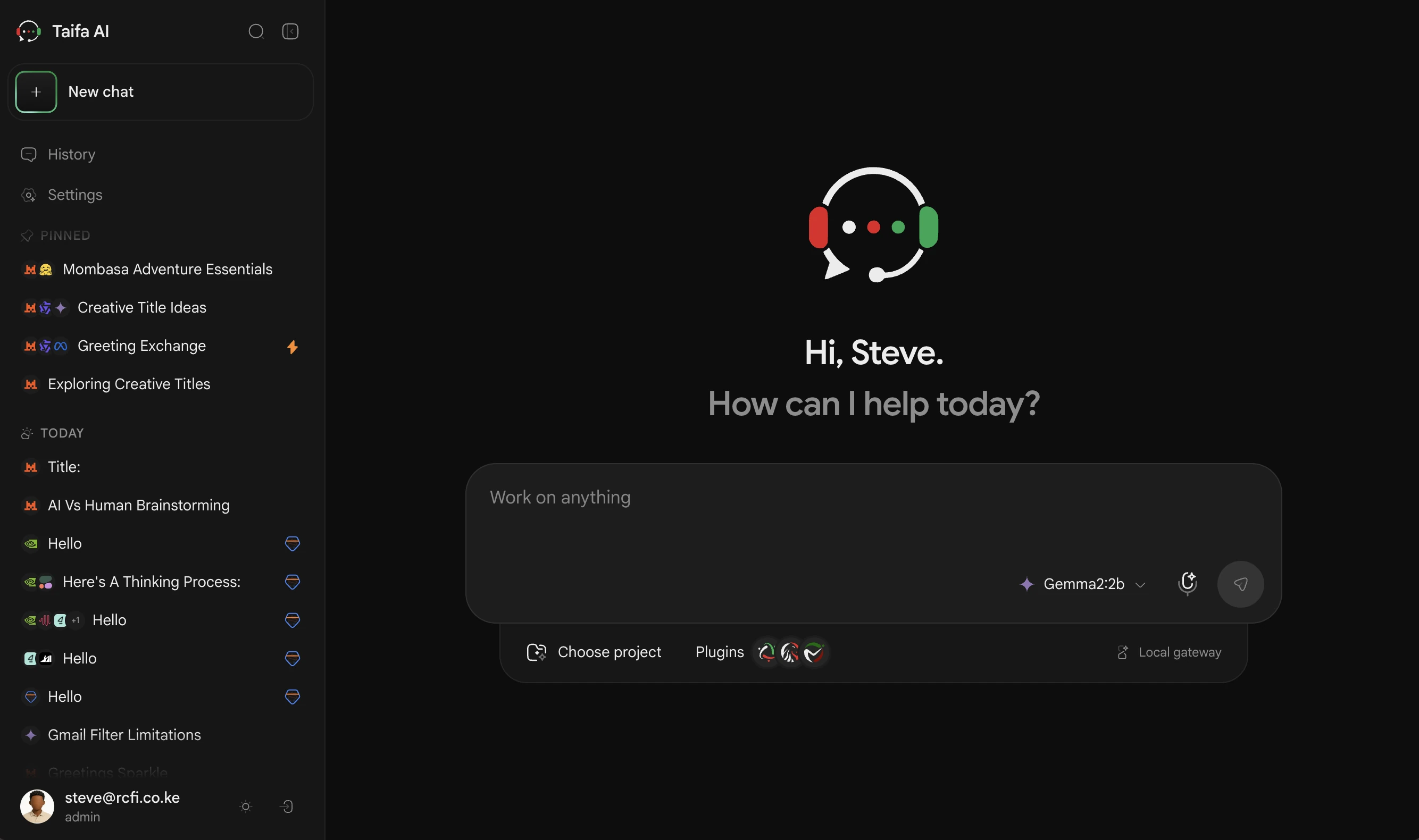Click the steve@rcfi.co.ke profile avatar
Viewport: 1419px width, 840px height.
point(37,806)
